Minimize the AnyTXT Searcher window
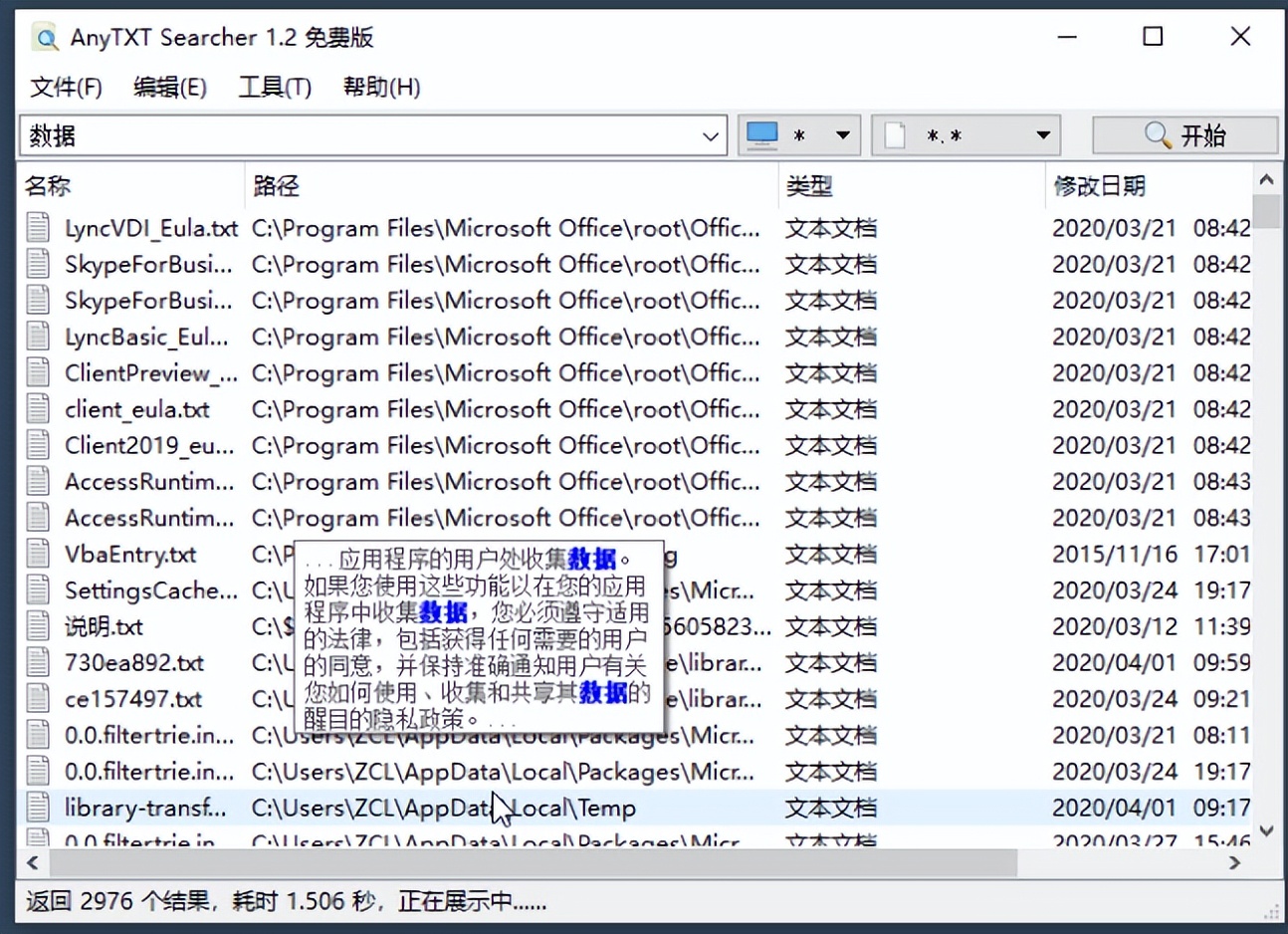The width and height of the screenshot is (1288, 934). point(1067,37)
